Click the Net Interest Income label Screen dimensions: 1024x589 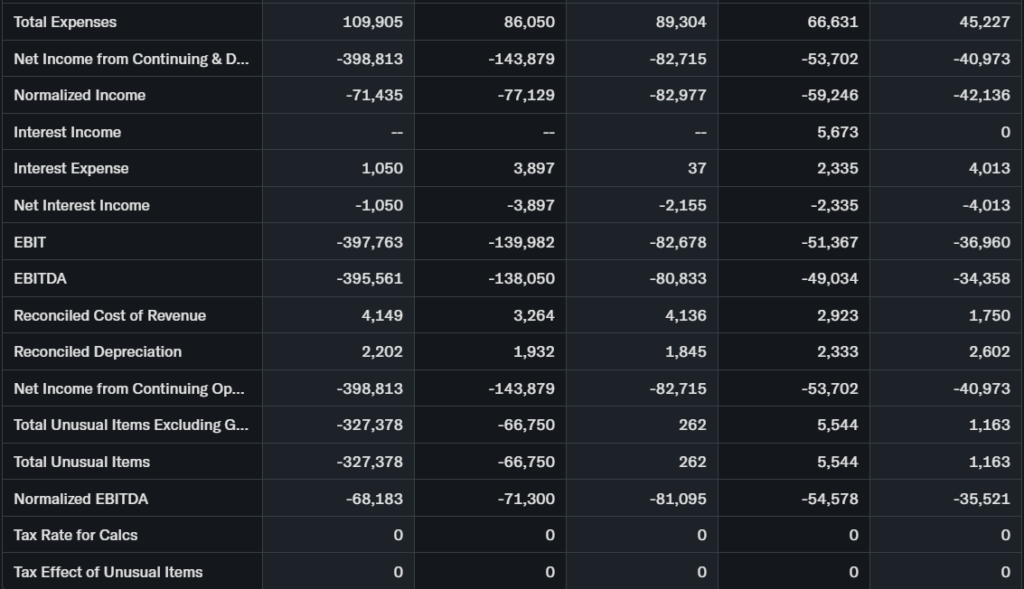coord(82,205)
